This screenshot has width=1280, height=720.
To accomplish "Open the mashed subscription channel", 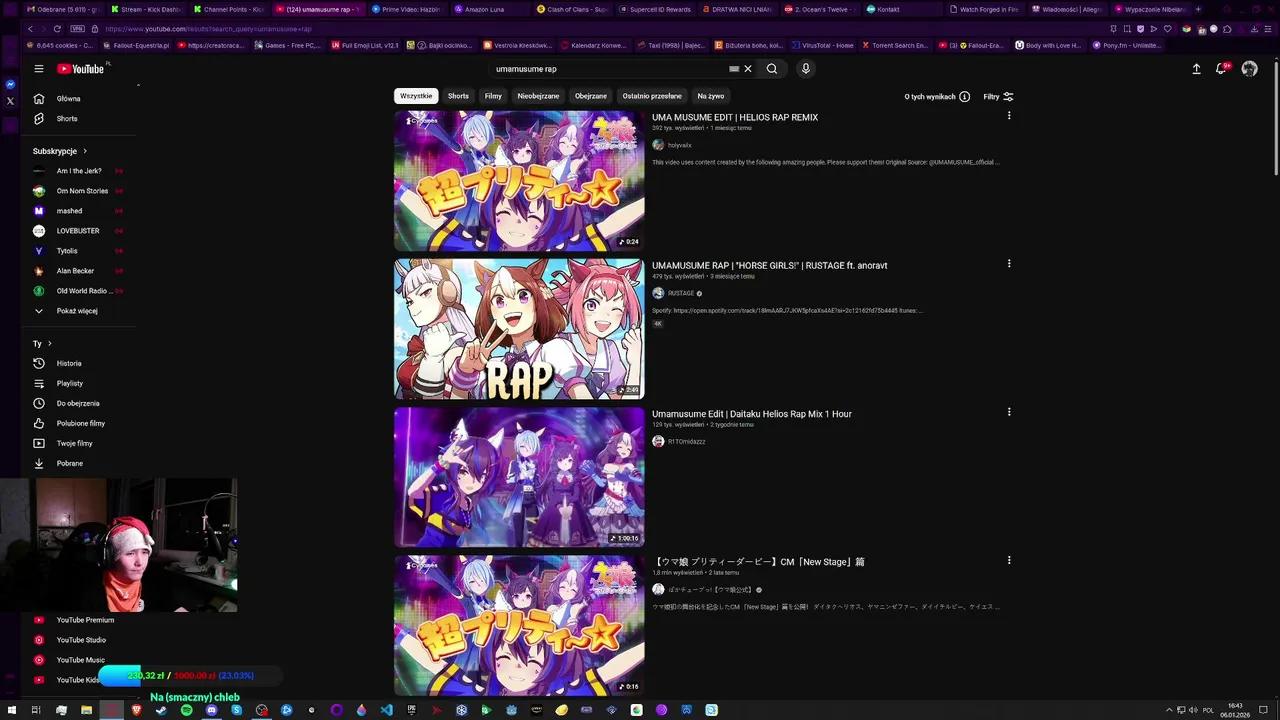I will (69, 211).
